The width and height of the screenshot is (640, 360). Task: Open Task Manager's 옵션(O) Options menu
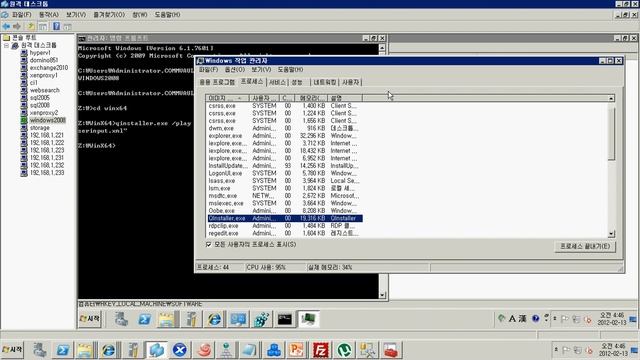(235, 70)
